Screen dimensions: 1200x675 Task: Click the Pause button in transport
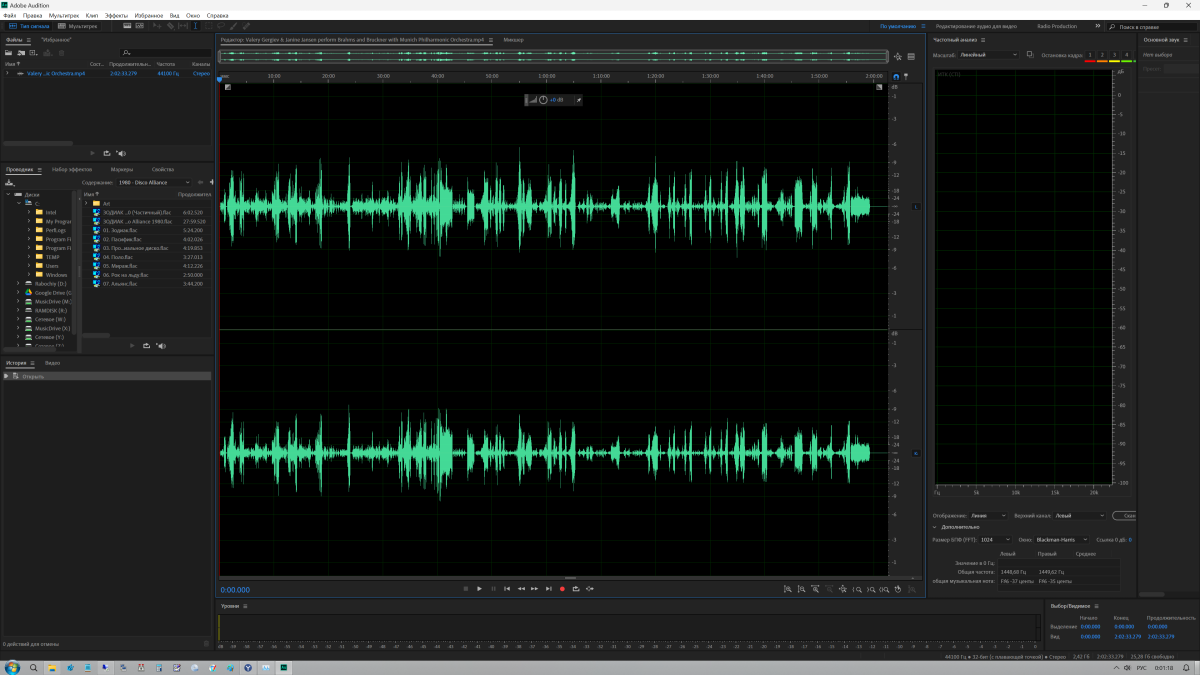493,589
